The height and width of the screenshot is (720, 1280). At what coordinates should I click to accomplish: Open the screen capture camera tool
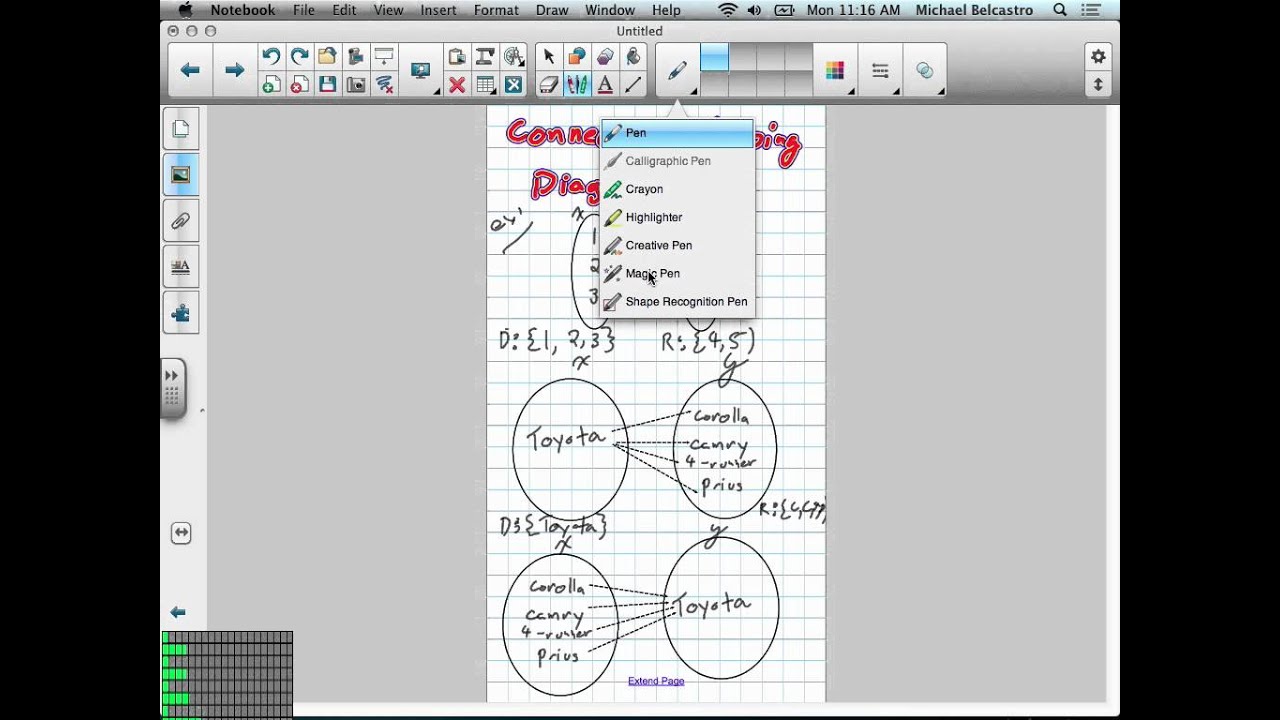[355, 85]
